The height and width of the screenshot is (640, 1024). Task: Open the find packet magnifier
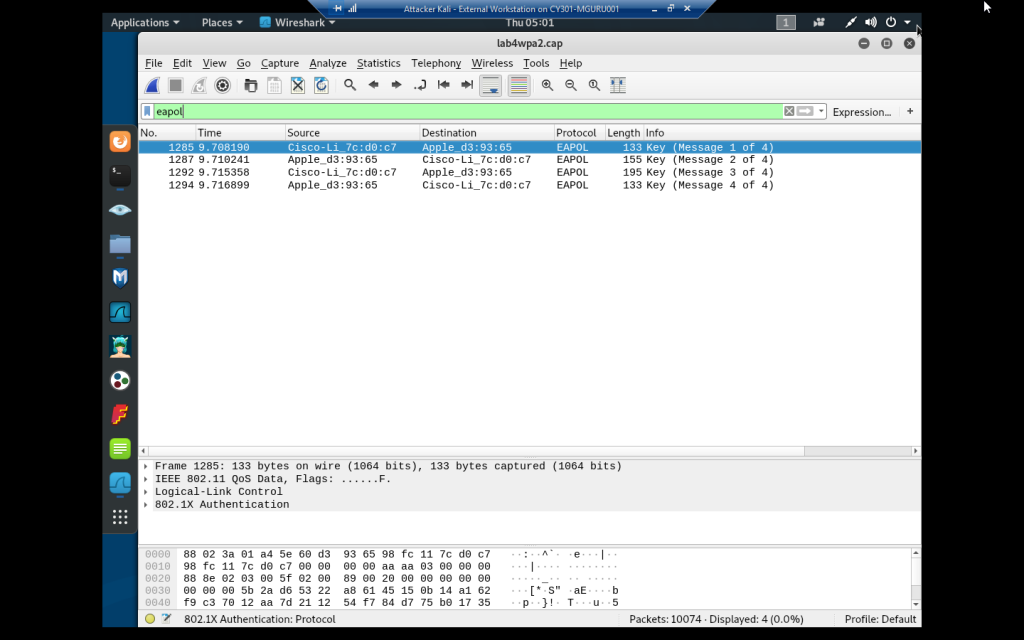pos(350,85)
